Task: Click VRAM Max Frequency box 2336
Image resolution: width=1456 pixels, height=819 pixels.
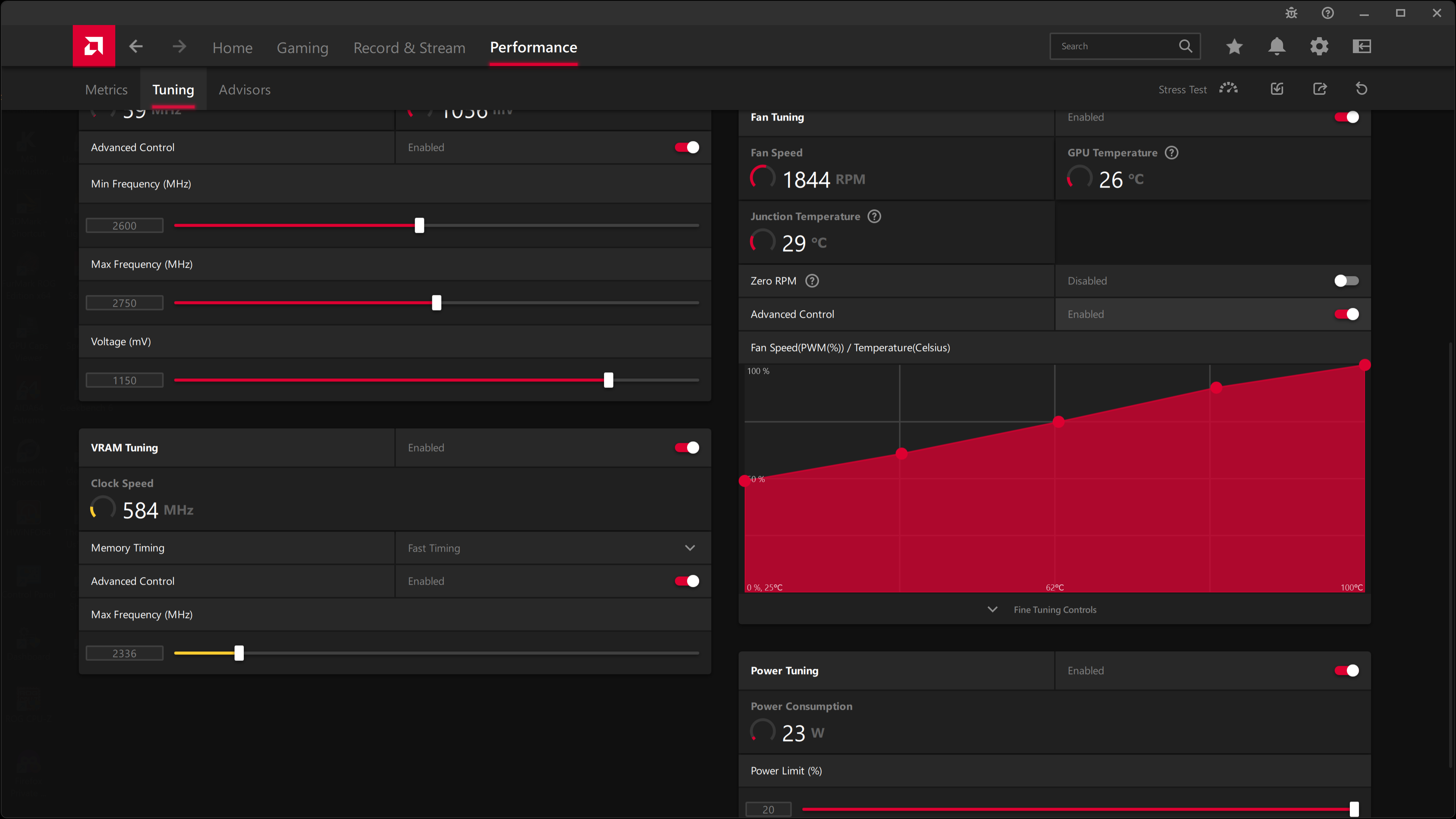Action: 124,653
